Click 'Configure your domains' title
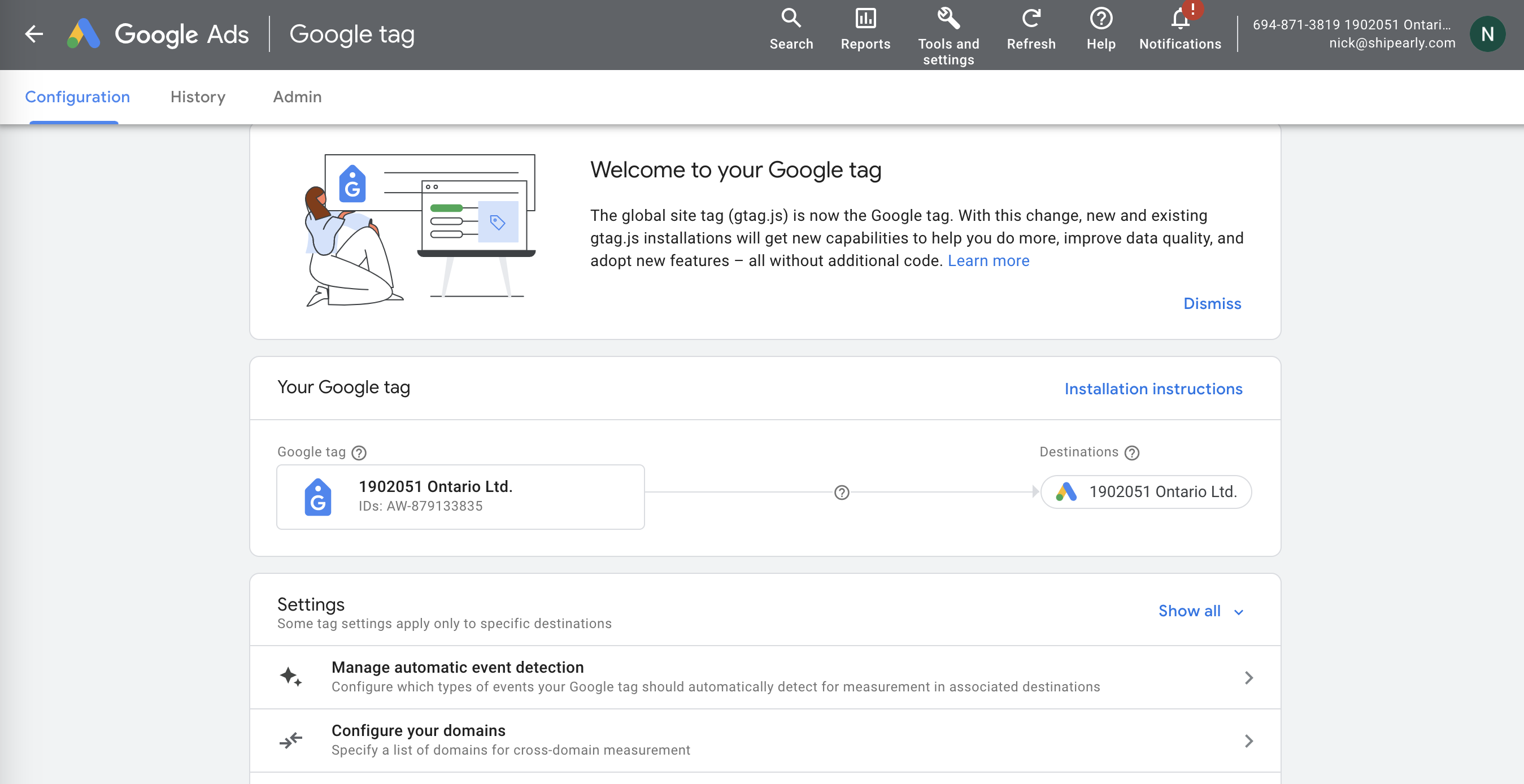 418,731
